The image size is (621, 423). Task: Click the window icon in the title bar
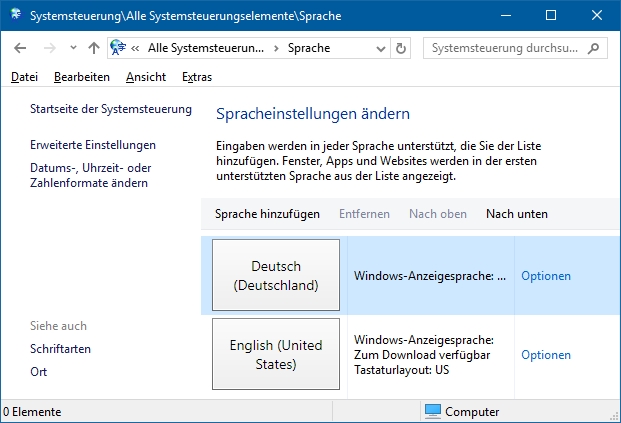click(16, 15)
